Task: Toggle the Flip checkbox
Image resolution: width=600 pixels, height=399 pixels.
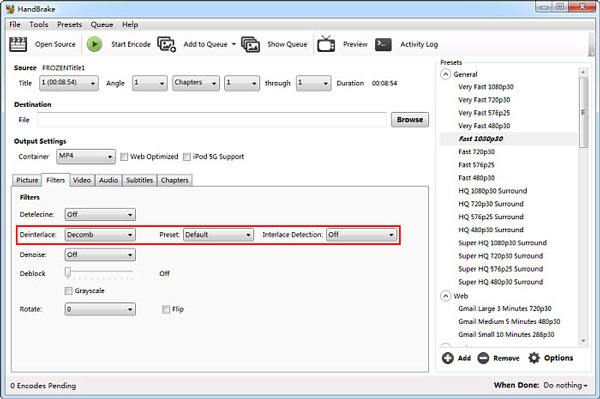Action: tap(166, 309)
